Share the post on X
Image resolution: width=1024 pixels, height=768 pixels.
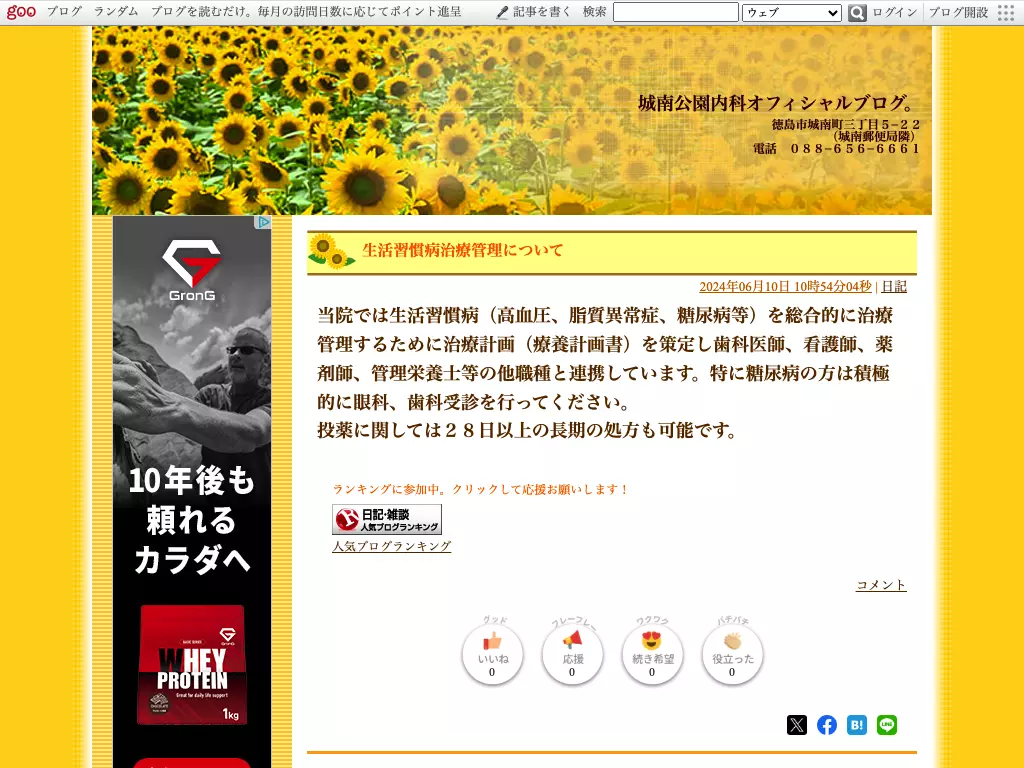click(797, 725)
